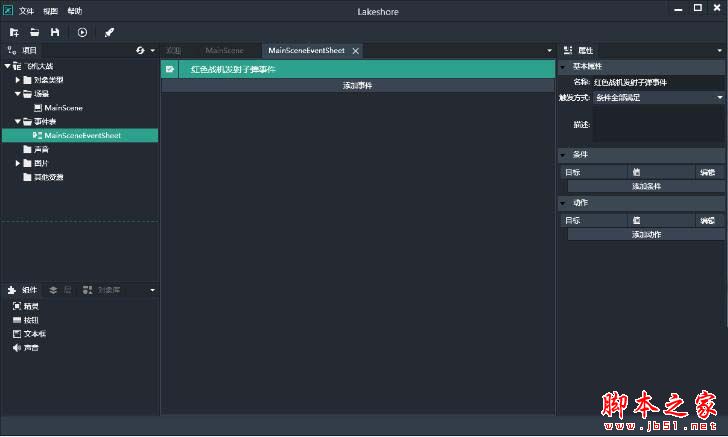Viewport: 728px width, 437px height.
Task: Click the 属性 panel header icon
Action: click(x=568, y=50)
